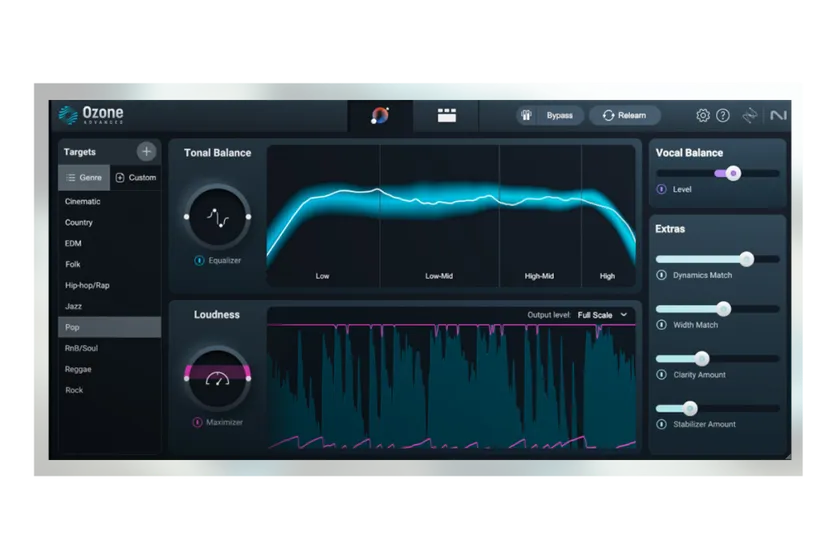Click the Width Match slider
Viewport: 840px width, 560px height.
[718, 309]
